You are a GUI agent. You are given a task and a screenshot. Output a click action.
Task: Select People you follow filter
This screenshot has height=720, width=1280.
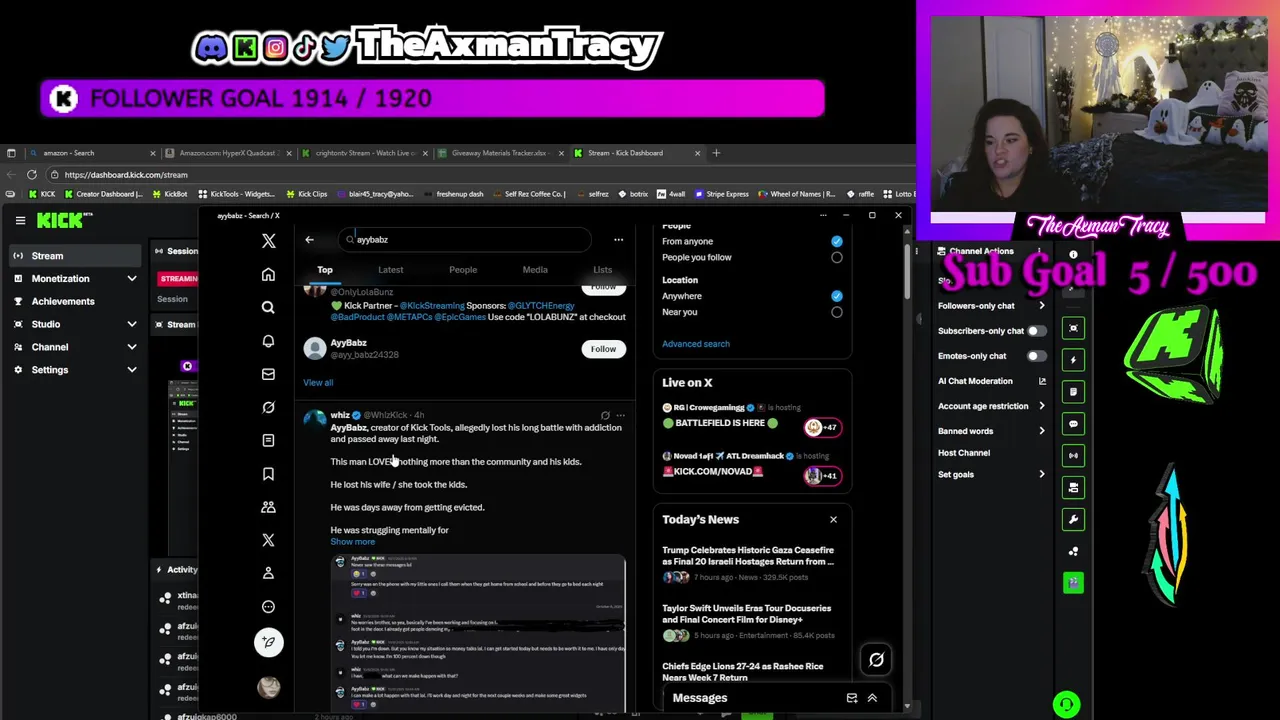coord(836,257)
